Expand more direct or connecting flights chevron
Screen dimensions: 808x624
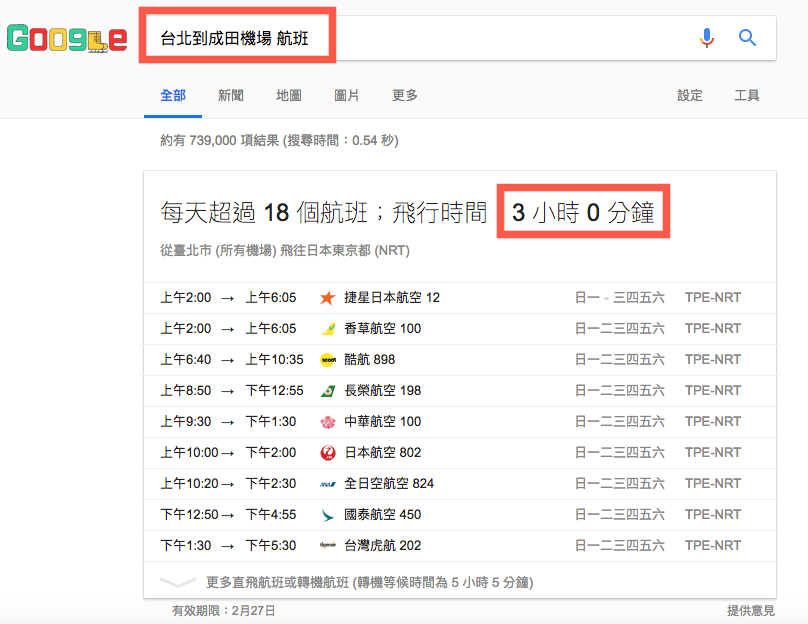tap(178, 582)
